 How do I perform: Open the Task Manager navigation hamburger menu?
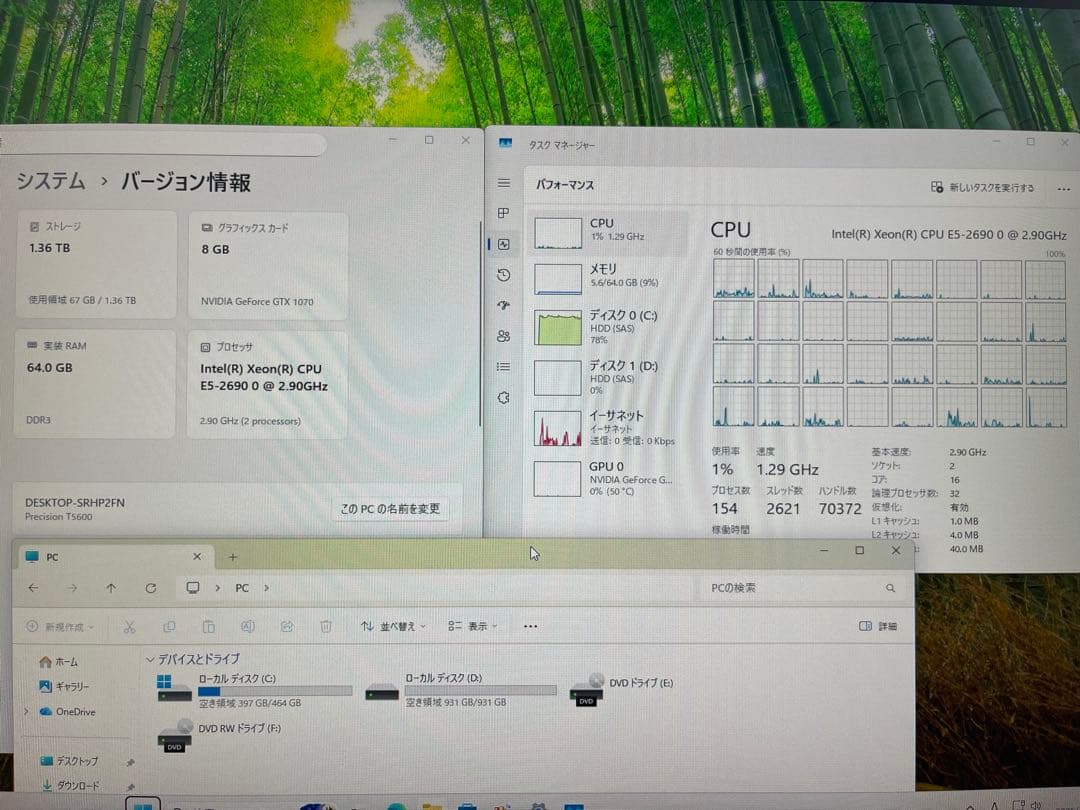pyautogui.click(x=502, y=183)
